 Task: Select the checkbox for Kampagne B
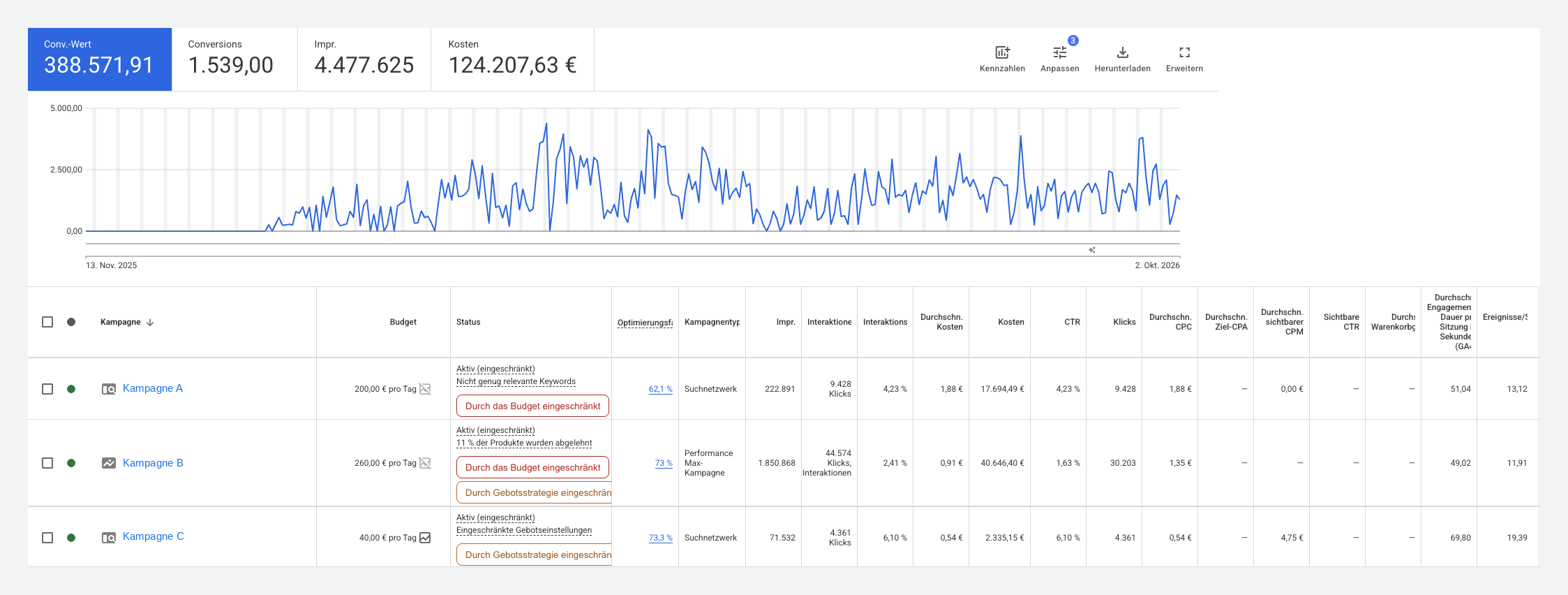(x=47, y=463)
